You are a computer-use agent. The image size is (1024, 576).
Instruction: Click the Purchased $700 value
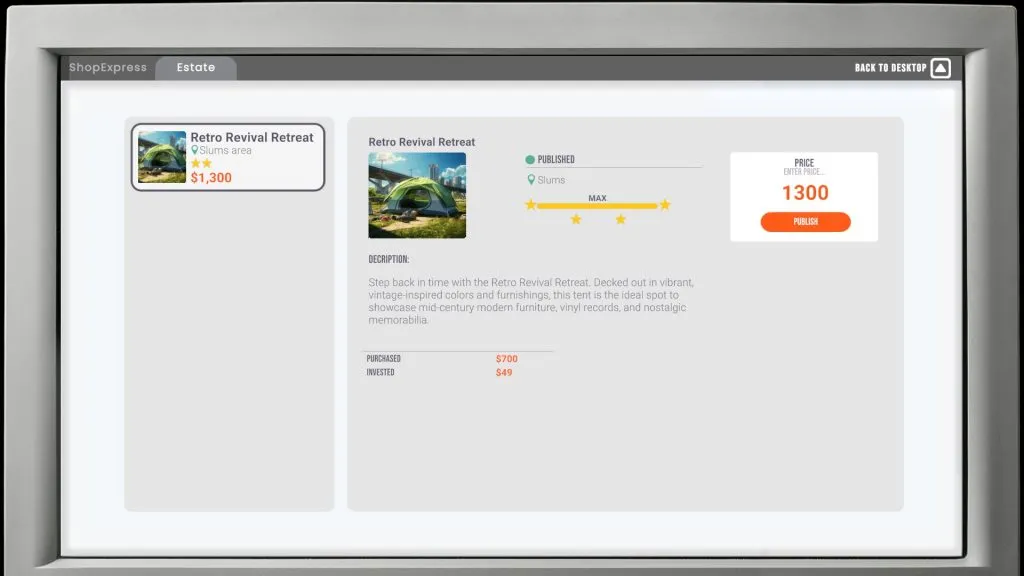[x=507, y=359]
